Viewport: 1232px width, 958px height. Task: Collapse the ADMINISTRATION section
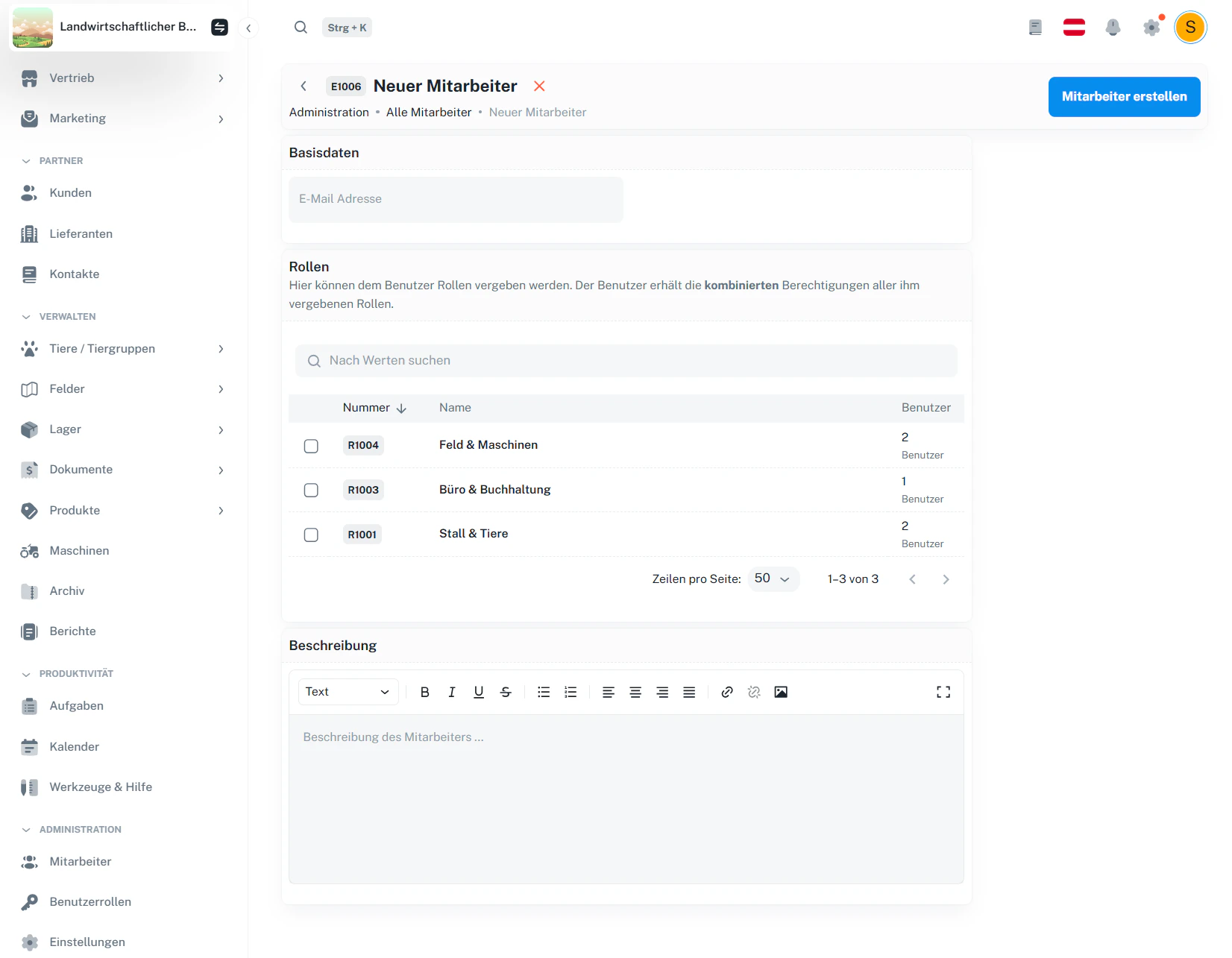[x=71, y=830]
